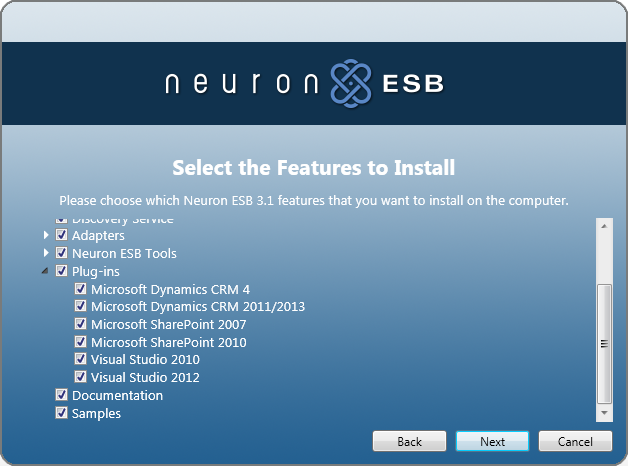Select the Plug-ins label
This screenshot has height=466, width=628.
coord(96,271)
